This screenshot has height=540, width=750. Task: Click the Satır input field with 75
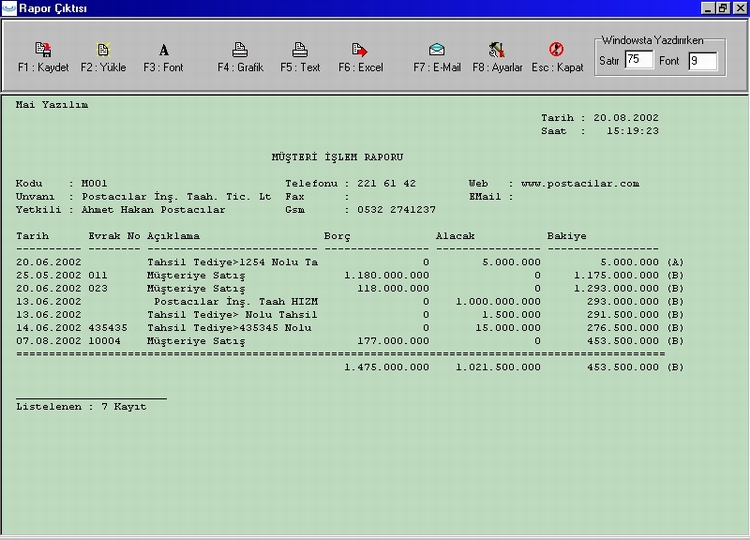click(x=639, y=60)
